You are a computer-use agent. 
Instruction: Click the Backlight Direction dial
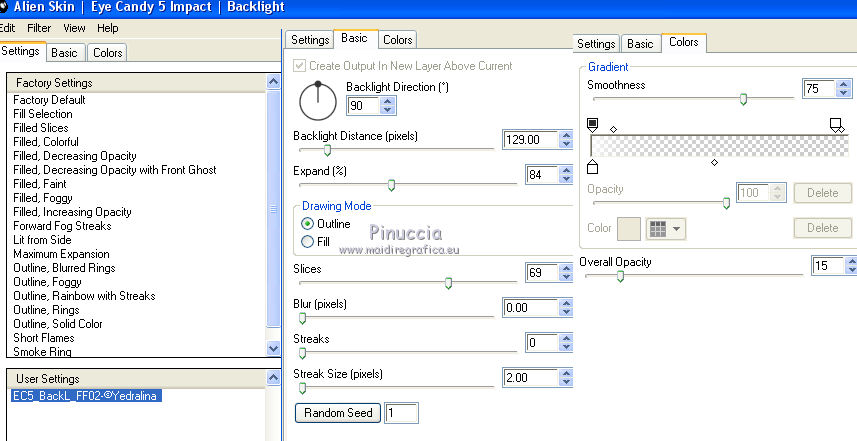[318, 101]
